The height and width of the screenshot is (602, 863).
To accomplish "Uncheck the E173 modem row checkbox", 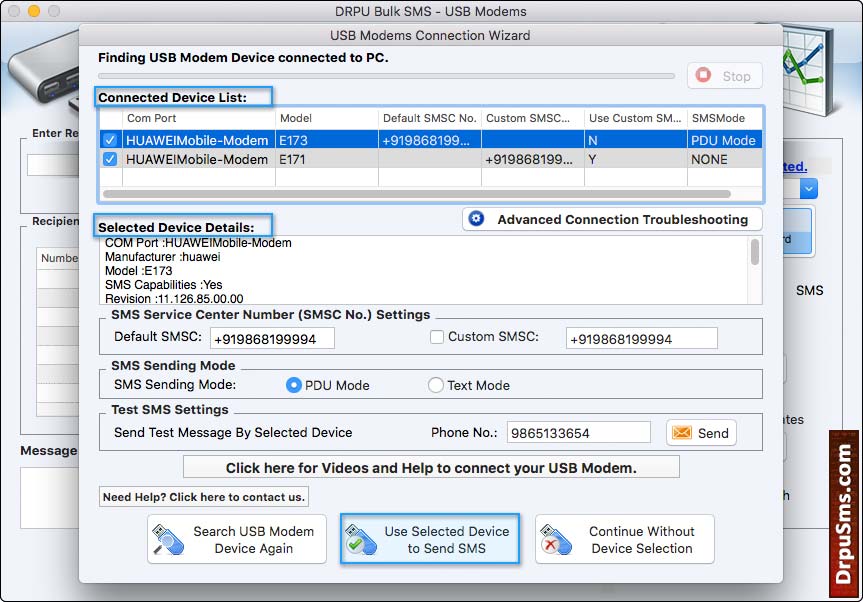I will (110, 140).
